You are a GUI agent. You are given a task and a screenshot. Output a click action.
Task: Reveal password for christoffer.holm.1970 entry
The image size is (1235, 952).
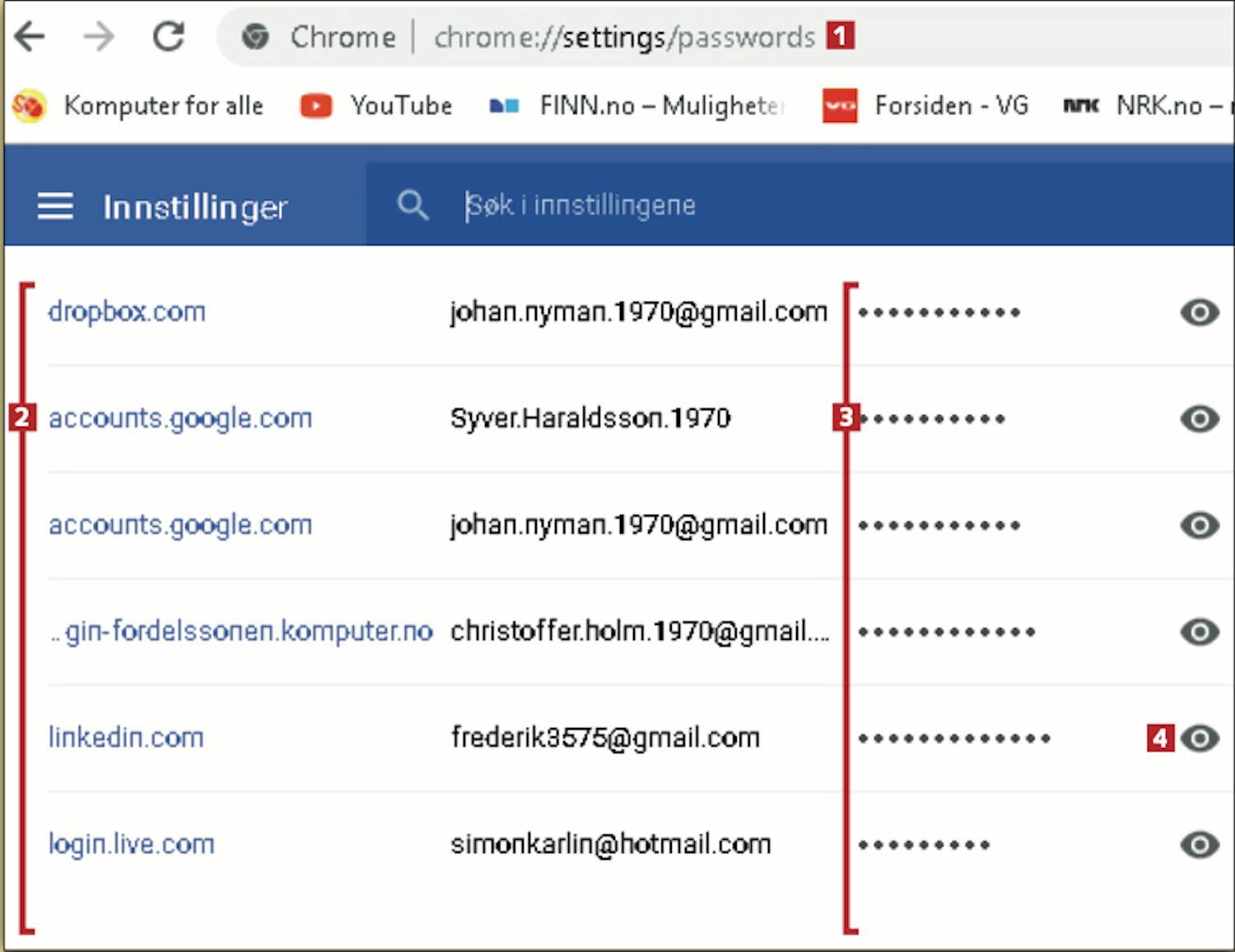[1200, 632]
